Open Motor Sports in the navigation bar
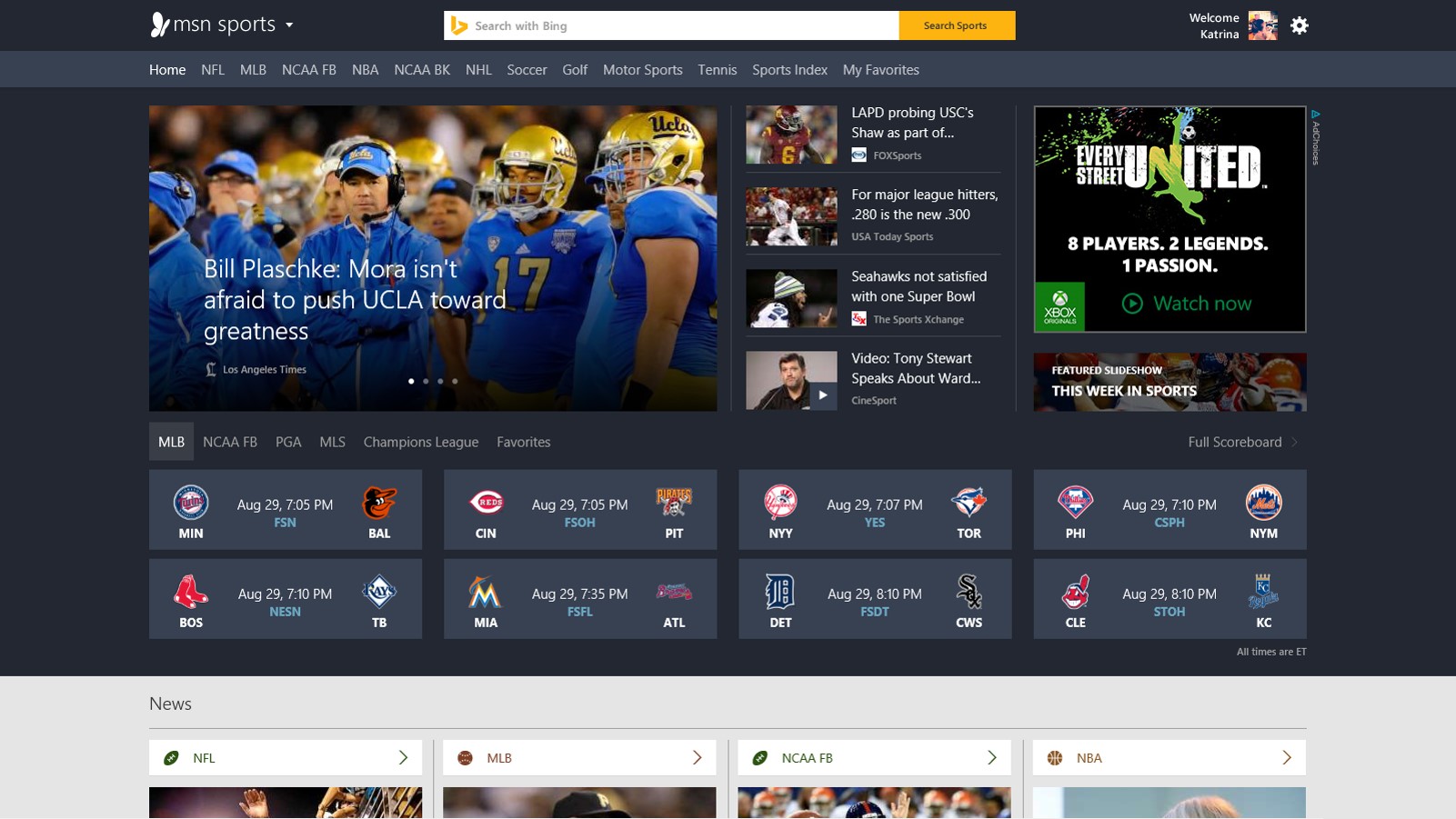1456x819 pixels. [x=643, y=70]
